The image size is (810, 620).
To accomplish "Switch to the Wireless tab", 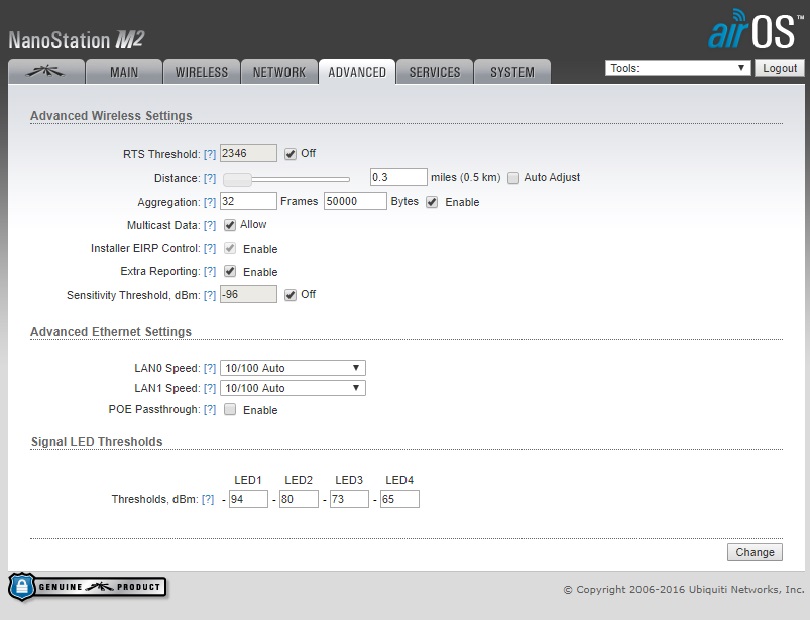I will click(x=201, y=72).
